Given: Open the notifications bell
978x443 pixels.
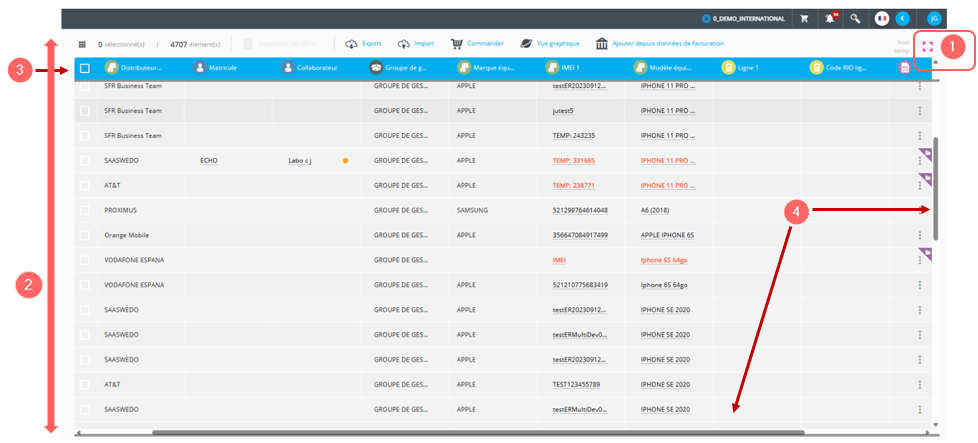Looking at the screenshot, I should tap(829, 18).
